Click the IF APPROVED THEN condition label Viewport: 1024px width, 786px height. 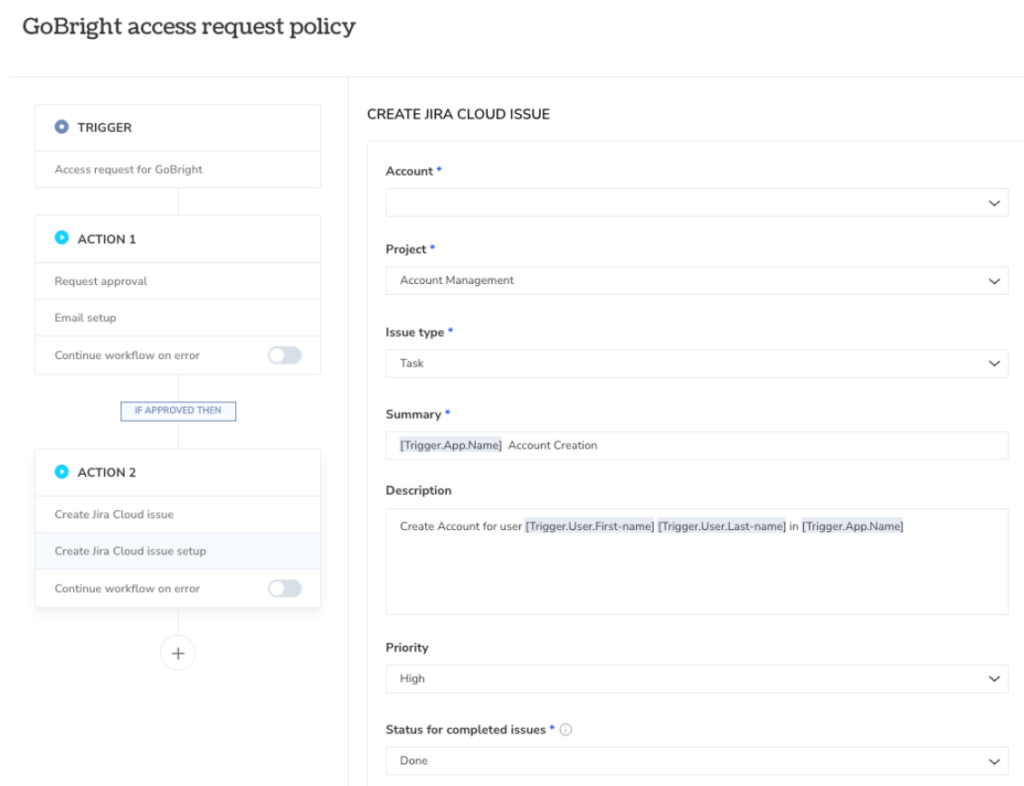tap(178, 411)
